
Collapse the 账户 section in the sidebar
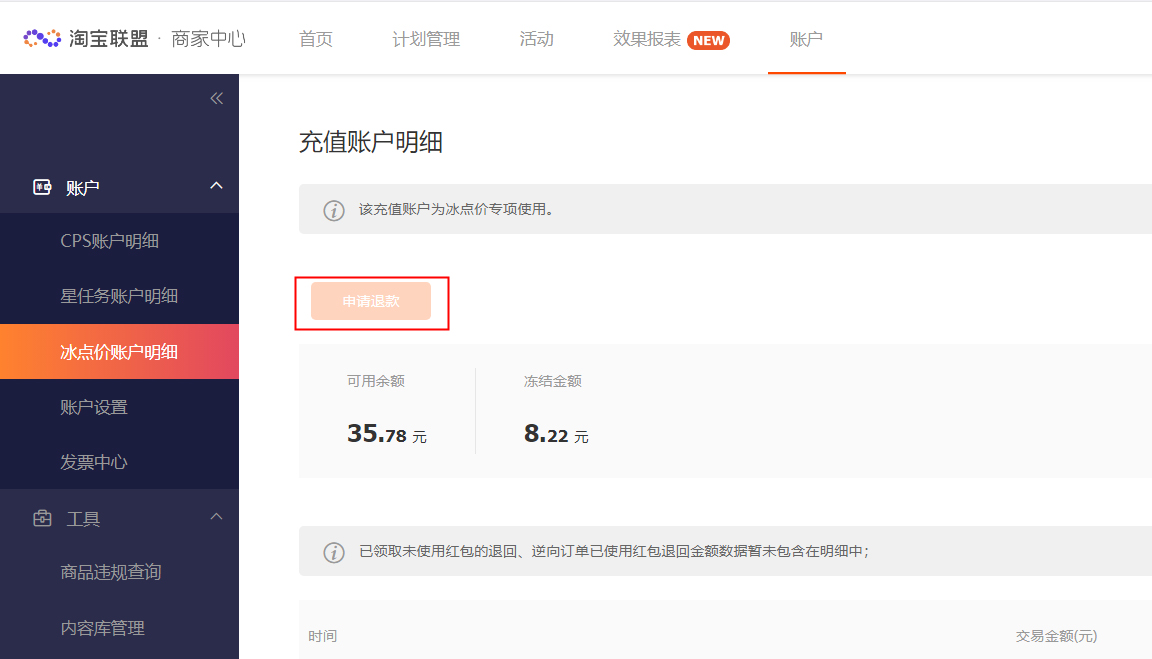click(216, 186)
